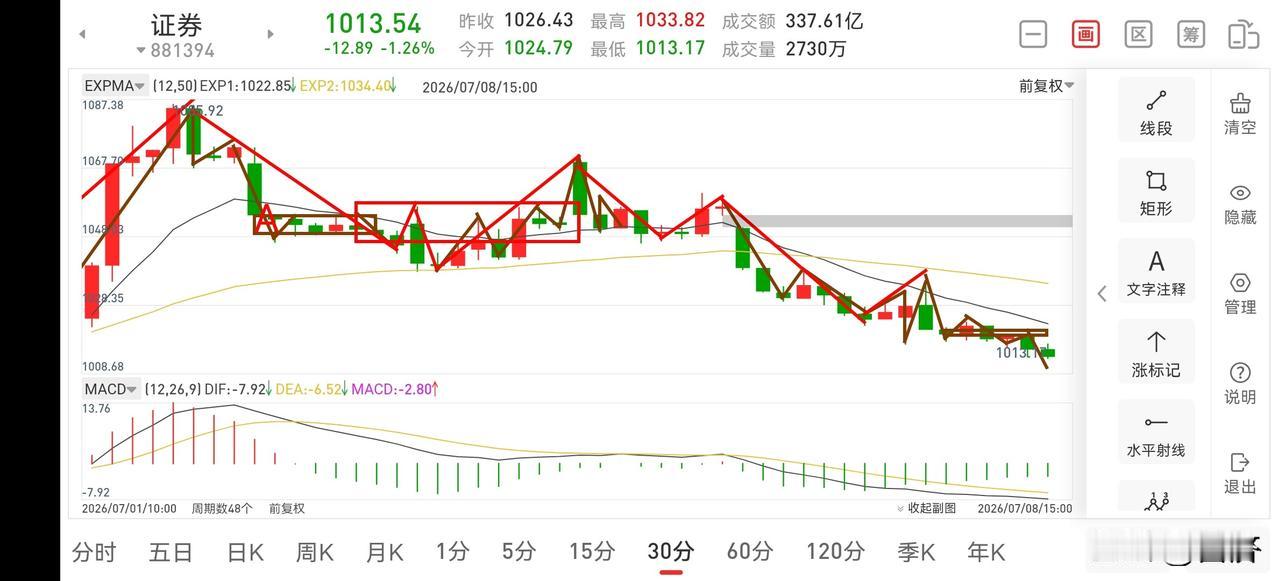Tap 退出 to exit drawing mode
The height and width of the screenshot is (581, 1278).
1240,473
